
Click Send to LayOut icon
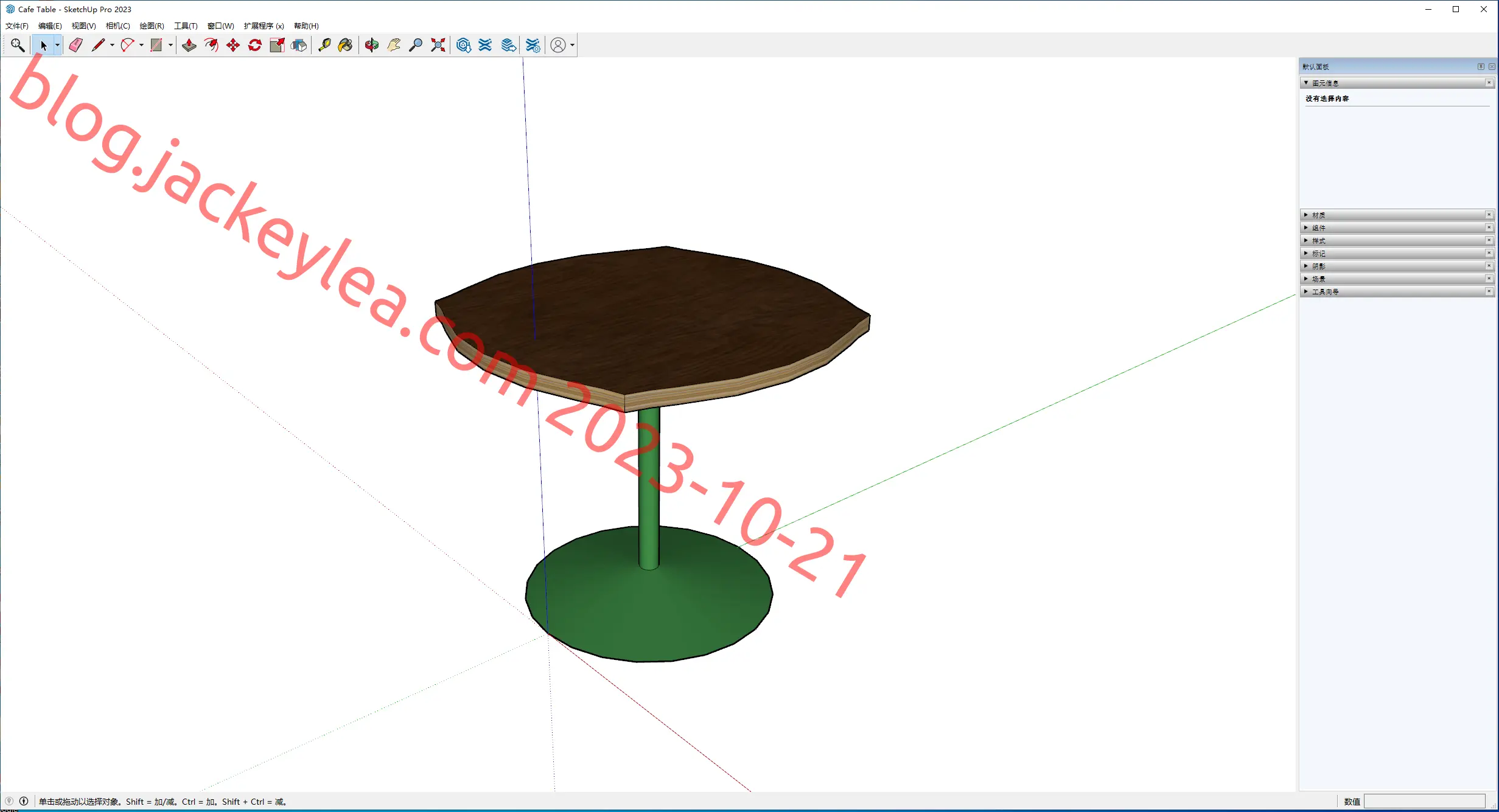(x=508, y=45)
